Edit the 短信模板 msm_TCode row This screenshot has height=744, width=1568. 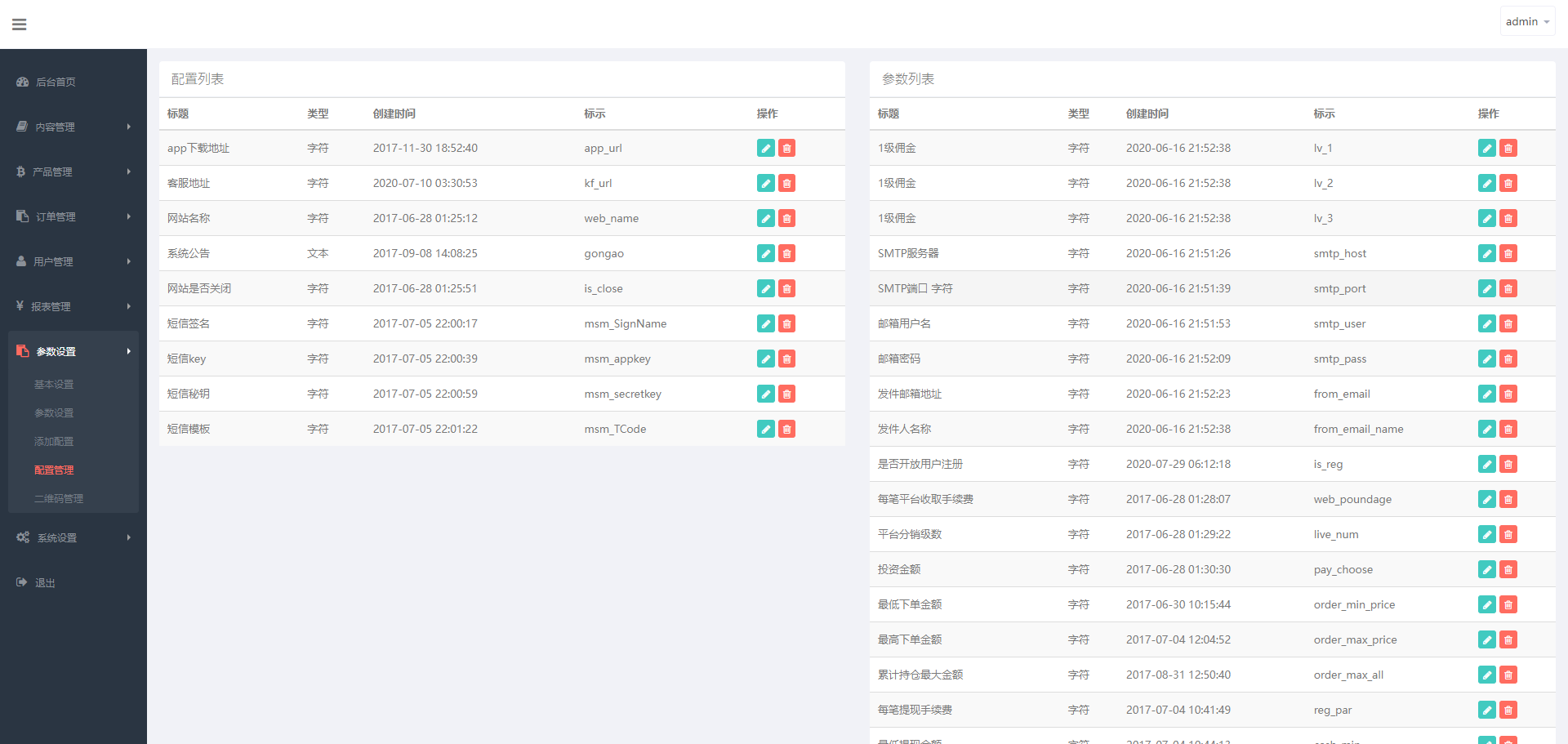(765, 429)
